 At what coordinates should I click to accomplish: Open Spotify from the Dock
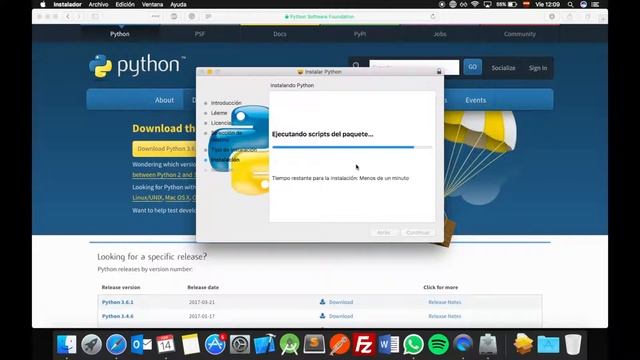pos(438,344)
